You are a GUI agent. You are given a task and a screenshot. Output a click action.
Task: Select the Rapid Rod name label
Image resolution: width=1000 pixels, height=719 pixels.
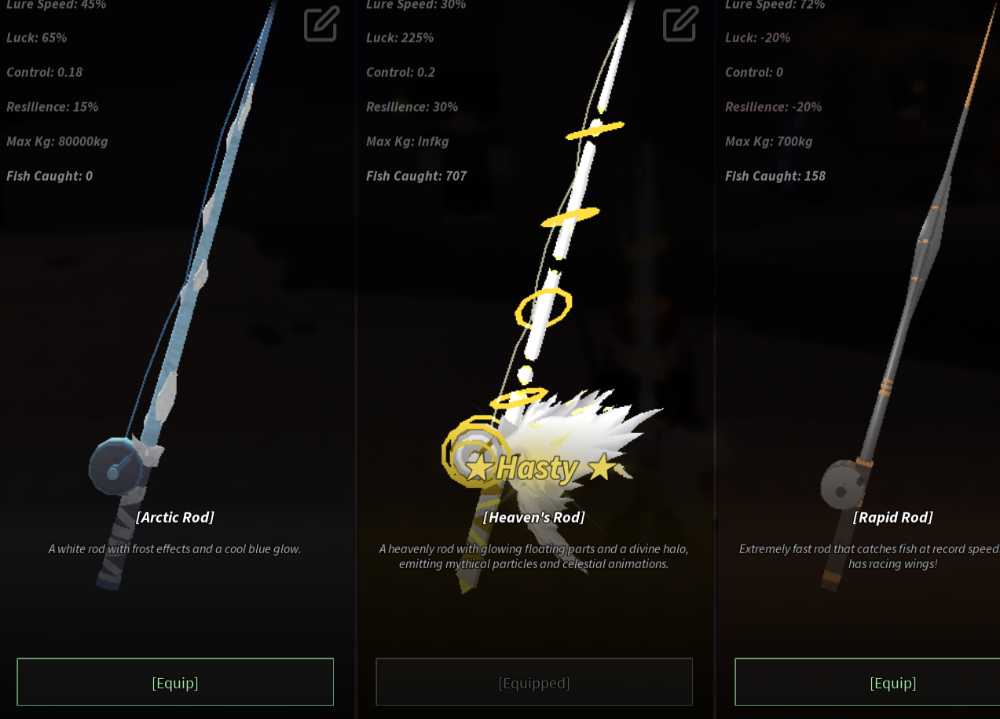coord(893,517)
